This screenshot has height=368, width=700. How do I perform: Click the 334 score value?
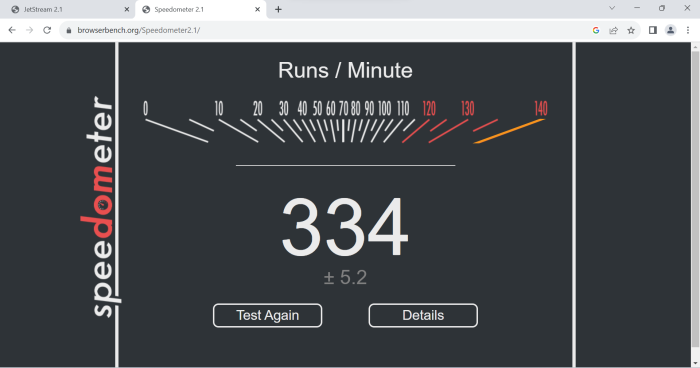pyautogui.click(x=345, y=227)
